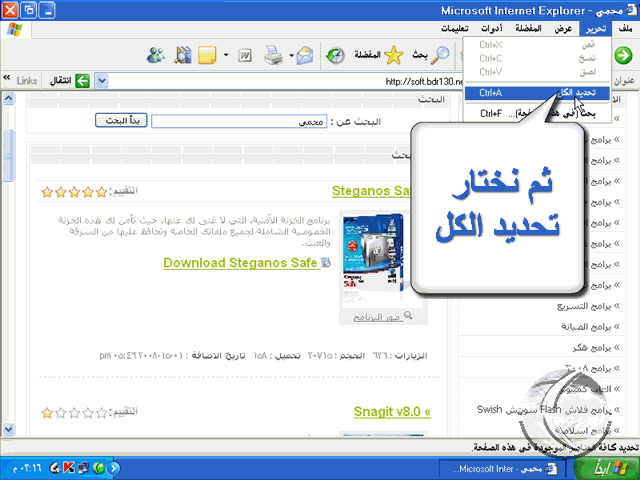640x480 pixels.
Task: Open the أدوات (Tools) menu
Action: pyautogui.click(x=491, y=29)
